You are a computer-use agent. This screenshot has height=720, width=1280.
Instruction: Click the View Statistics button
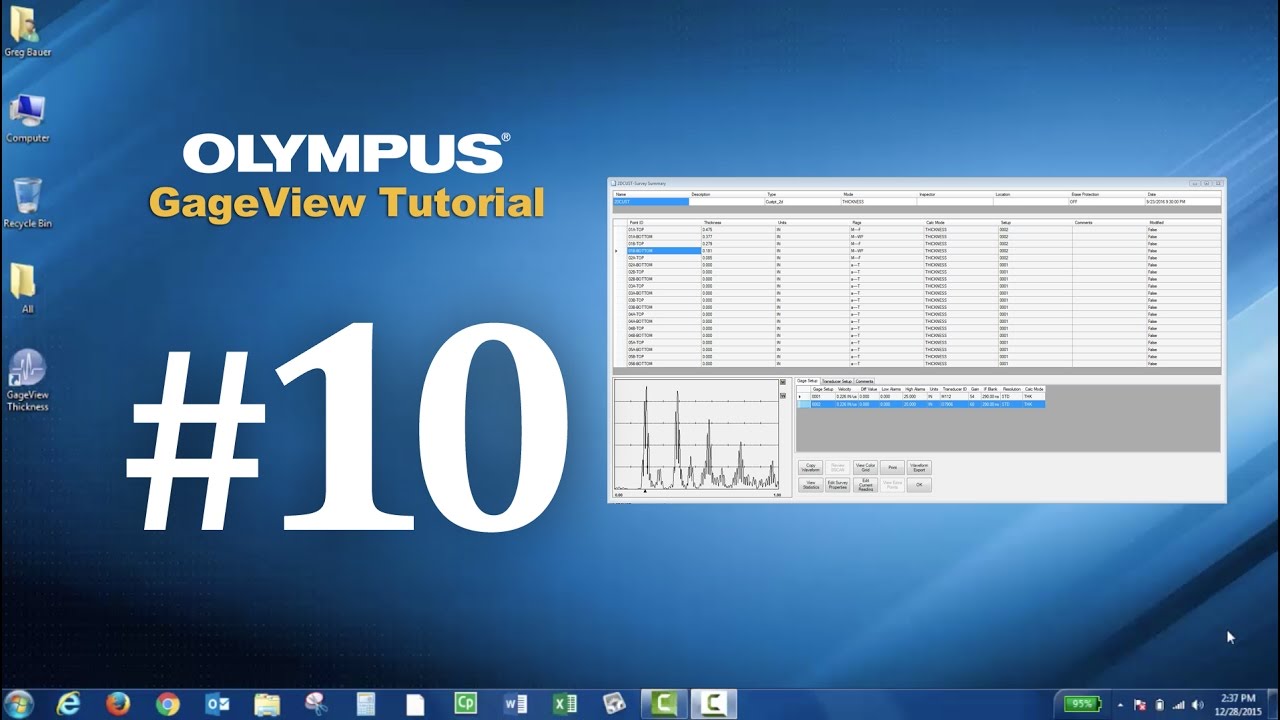coord(810,485)
